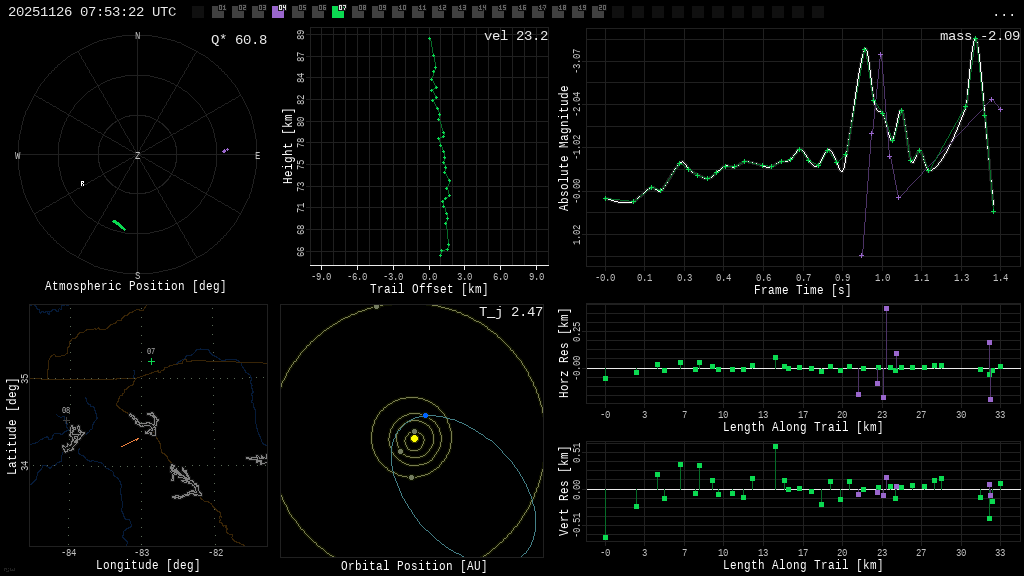Click the station 08 cross marker on map

(x=66, y=421)
